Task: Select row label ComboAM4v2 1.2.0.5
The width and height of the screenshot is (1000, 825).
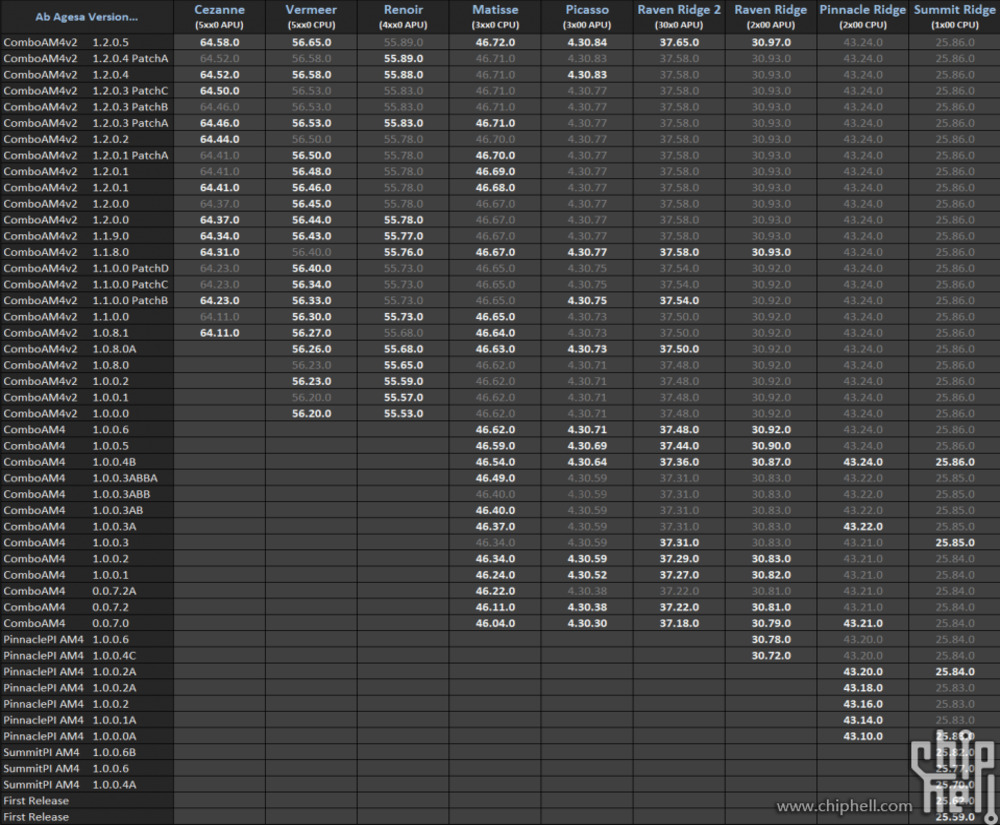Action: click(66, 43)
